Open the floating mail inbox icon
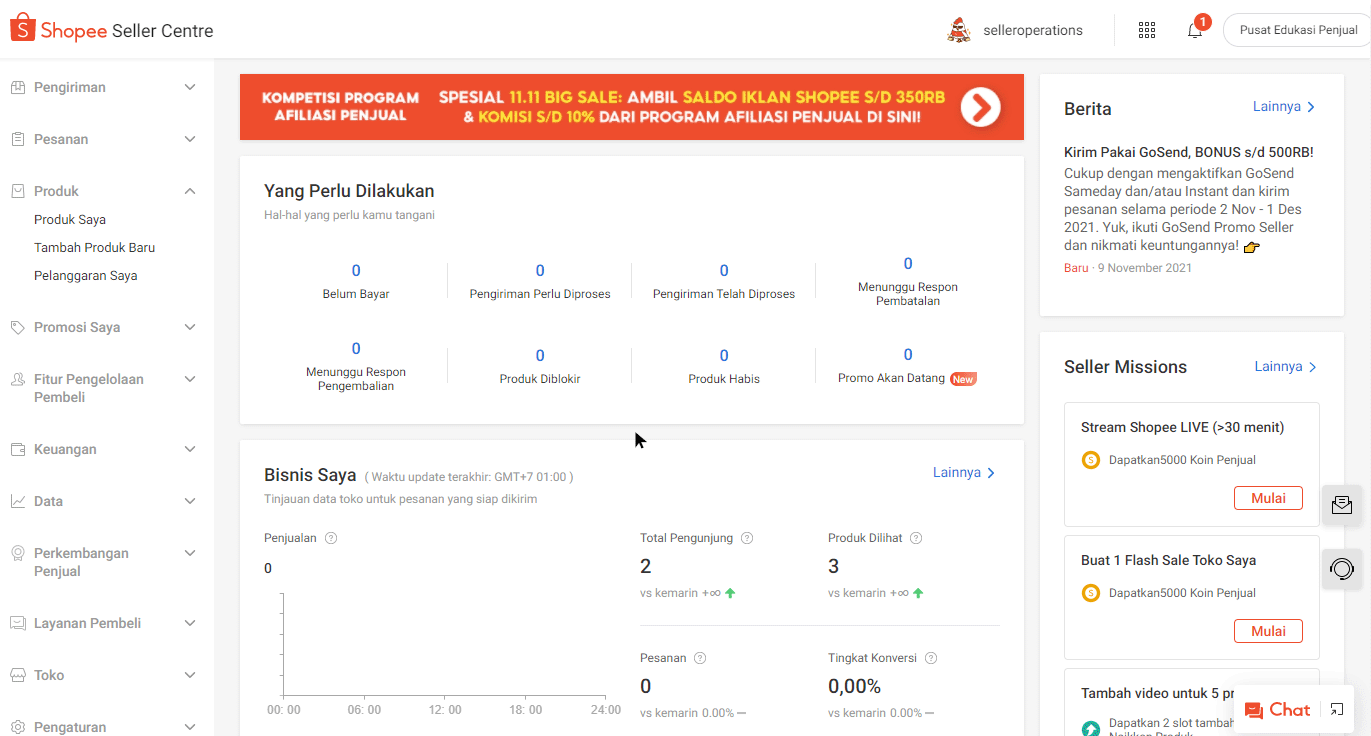Viewport: 1371px width, 736px height. [x=1342, y=505]
